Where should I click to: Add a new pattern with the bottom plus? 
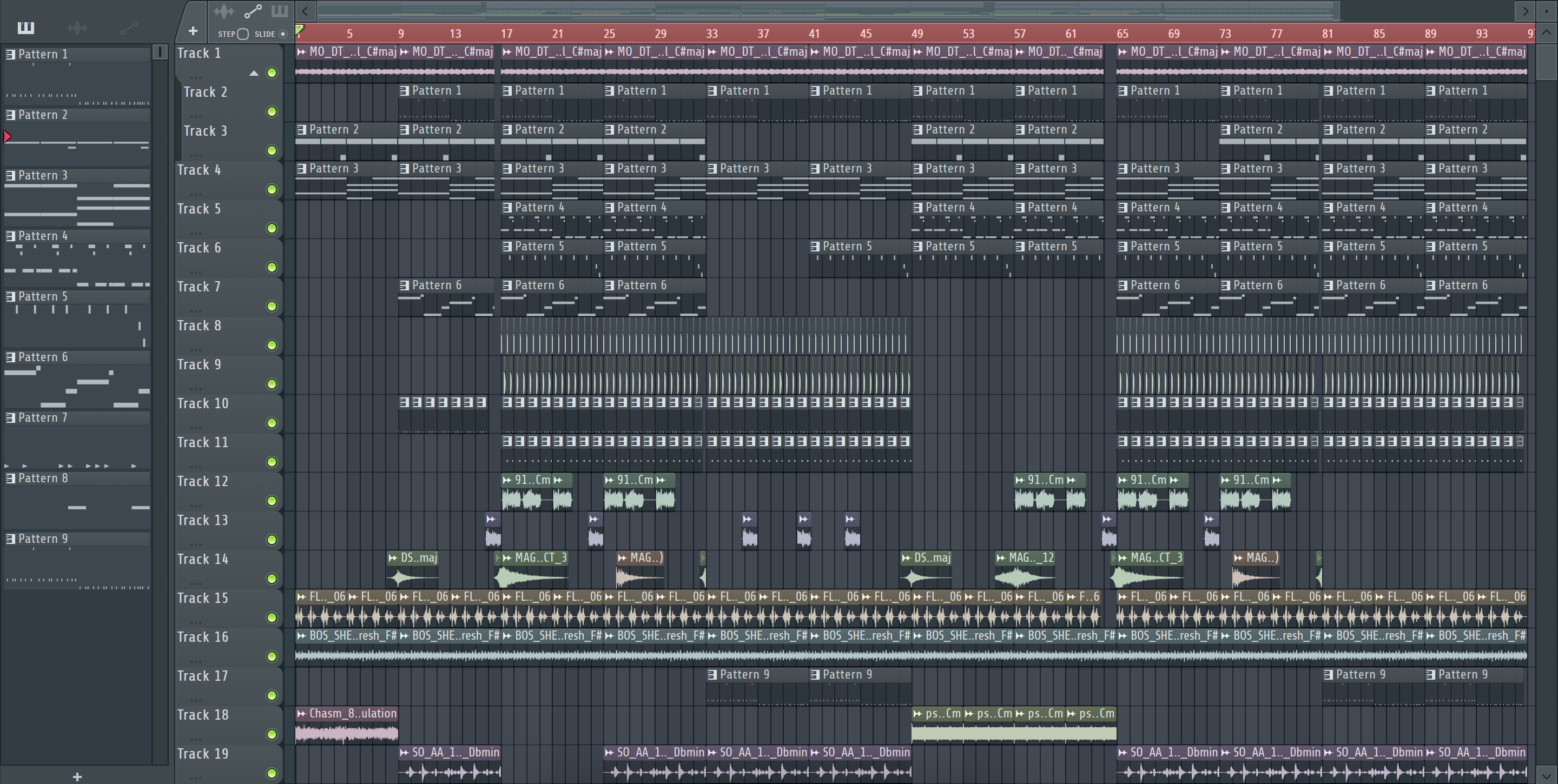pos(77,777)
